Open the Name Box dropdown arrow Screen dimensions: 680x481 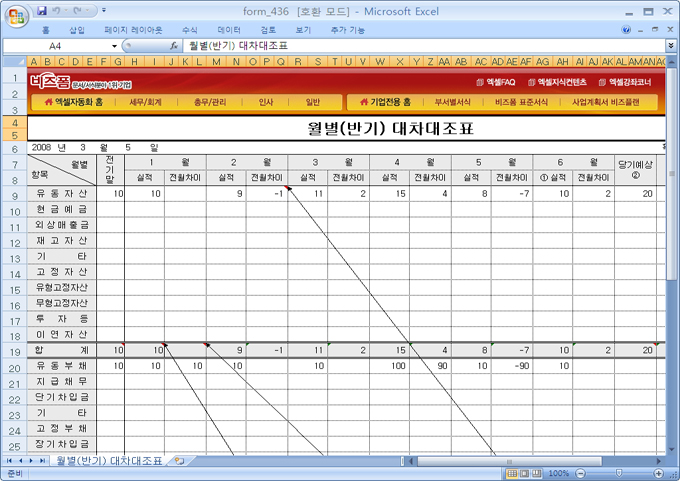(x=115, y=46)
